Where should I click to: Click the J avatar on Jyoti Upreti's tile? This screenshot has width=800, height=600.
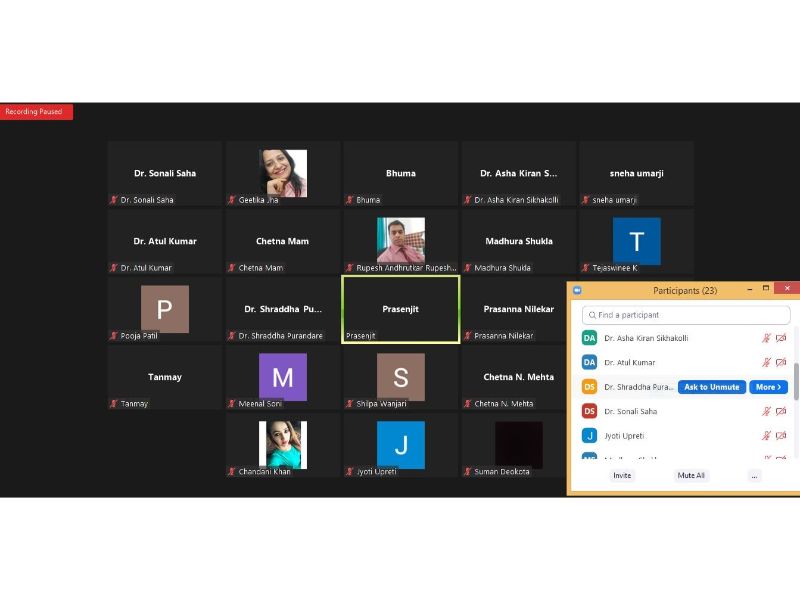click(401, 445)
